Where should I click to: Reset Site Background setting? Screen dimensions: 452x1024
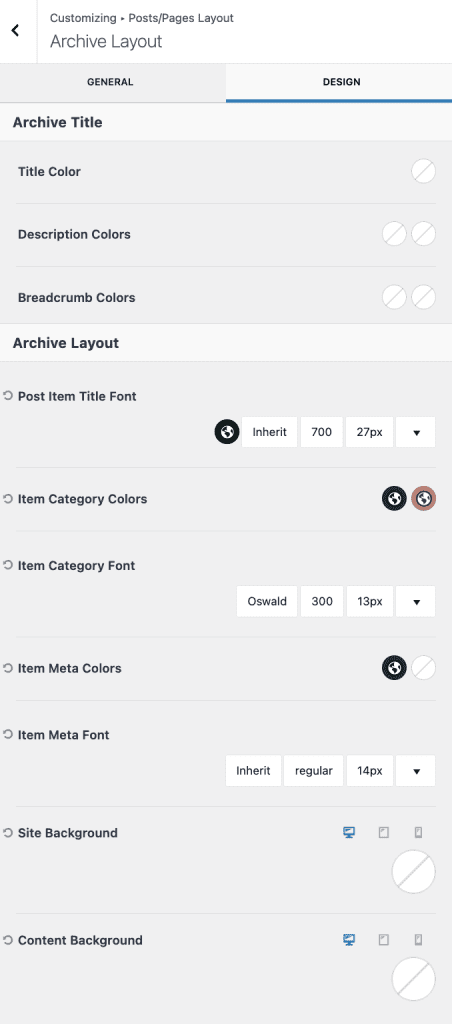tap(8, 833)
